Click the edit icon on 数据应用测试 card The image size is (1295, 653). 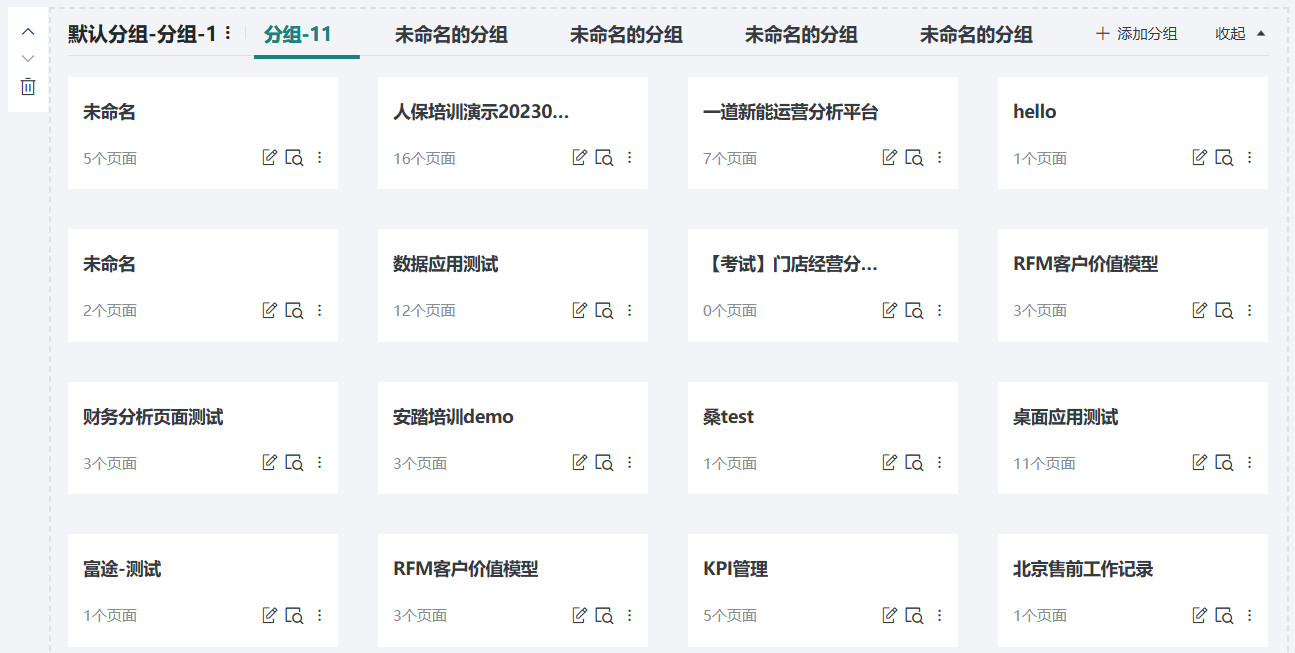pyautogui.click(x=579, y=310)
